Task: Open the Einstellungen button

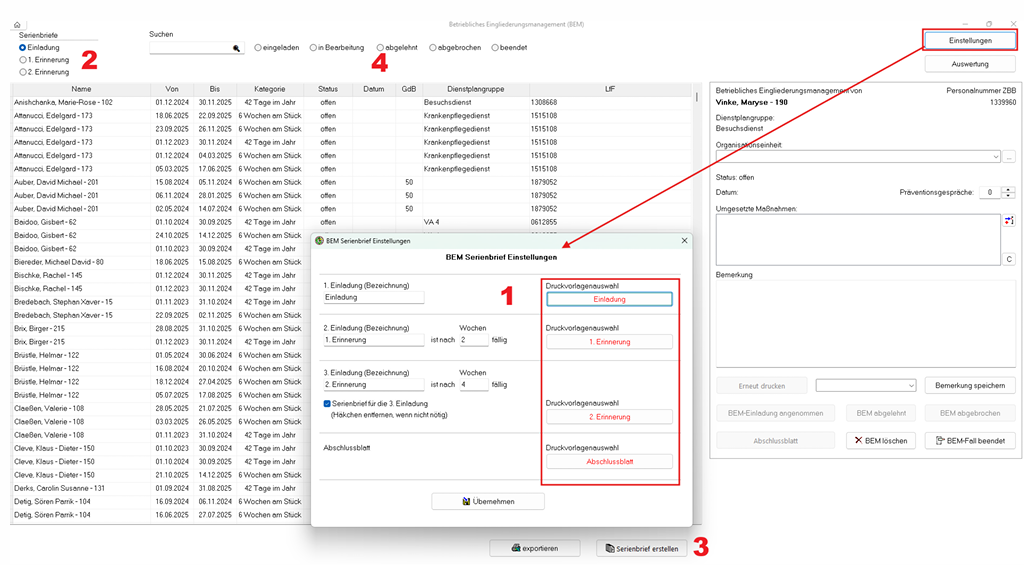Action: pos(970,40)
